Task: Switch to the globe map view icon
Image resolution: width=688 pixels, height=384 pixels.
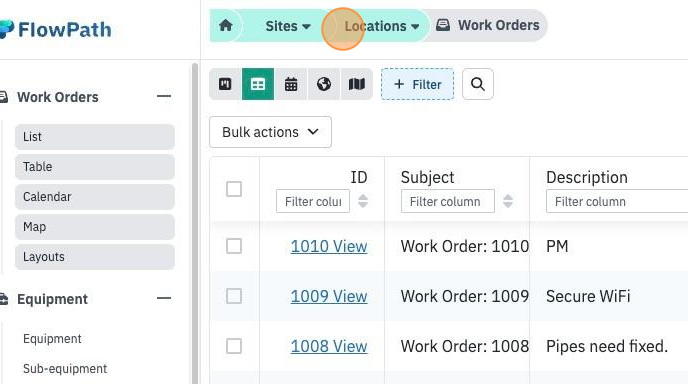Action: [324, 84]
